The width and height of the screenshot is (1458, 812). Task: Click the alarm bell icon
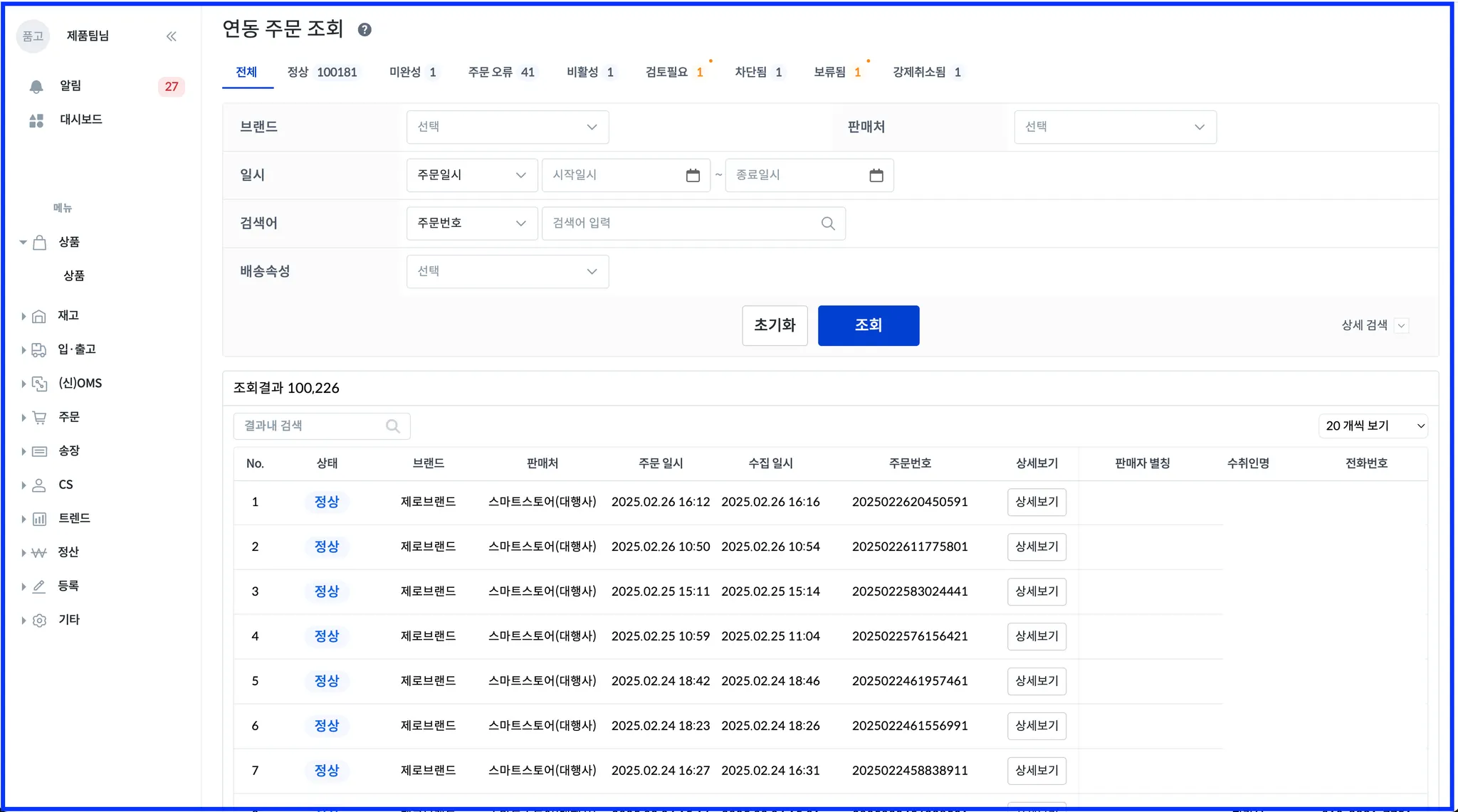pyautogui.click(x=36, y=86)
